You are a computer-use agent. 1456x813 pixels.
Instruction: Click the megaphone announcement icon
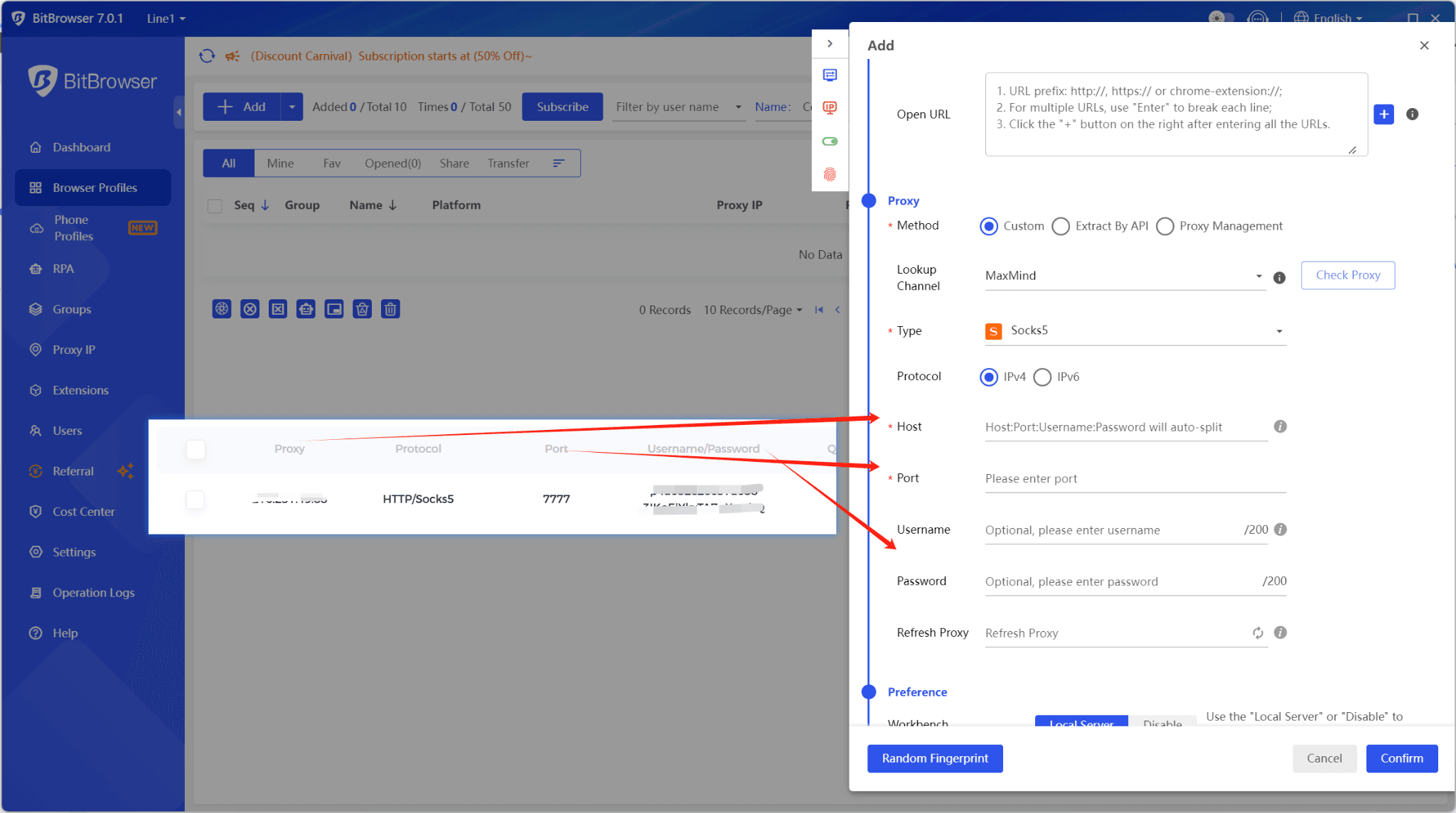click(x=232, y=55)
